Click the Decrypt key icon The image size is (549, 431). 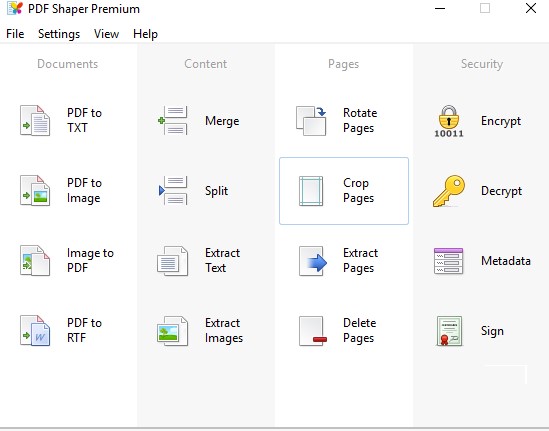(449, 191)
